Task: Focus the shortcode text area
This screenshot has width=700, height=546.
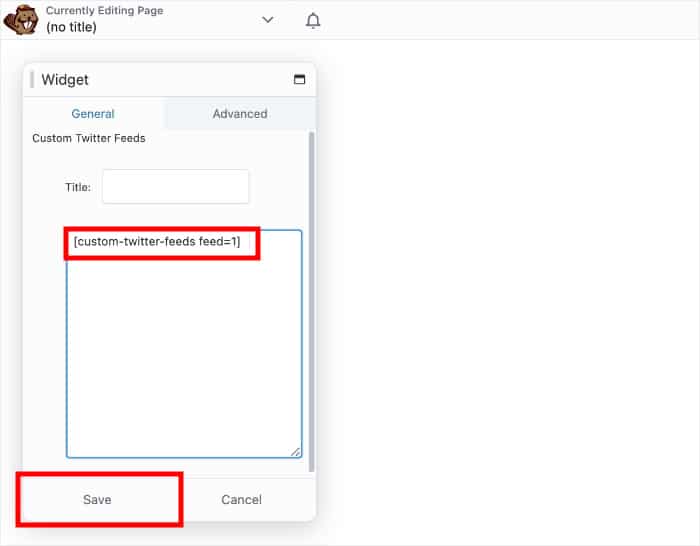Action: point(184,344)
